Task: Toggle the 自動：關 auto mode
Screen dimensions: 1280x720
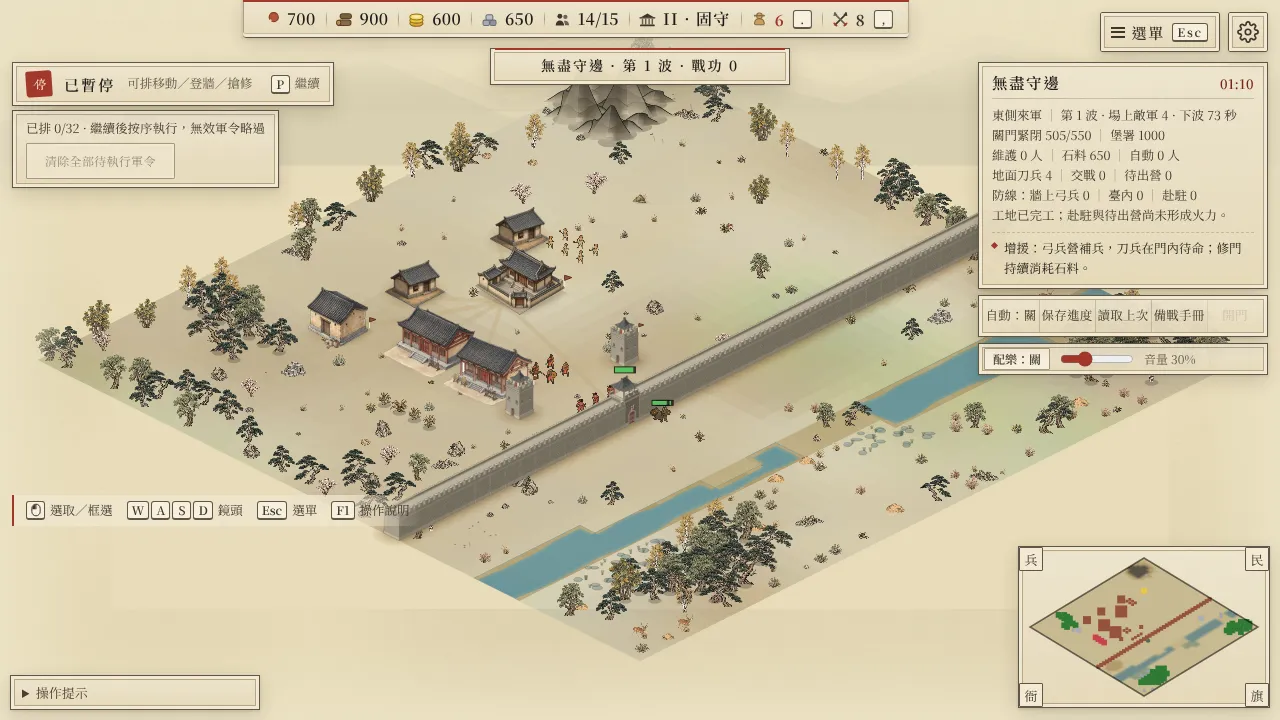Action: [1011, 315]
